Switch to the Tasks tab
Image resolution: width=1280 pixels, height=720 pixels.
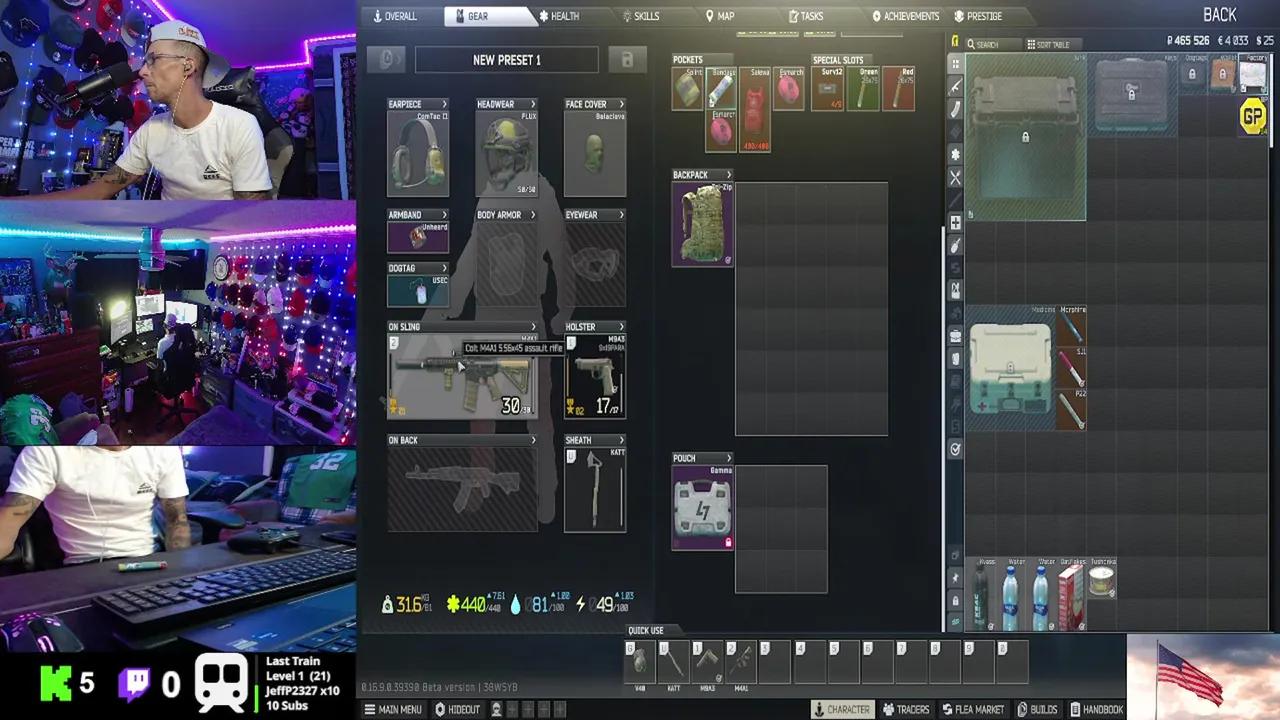coord(805,16)
